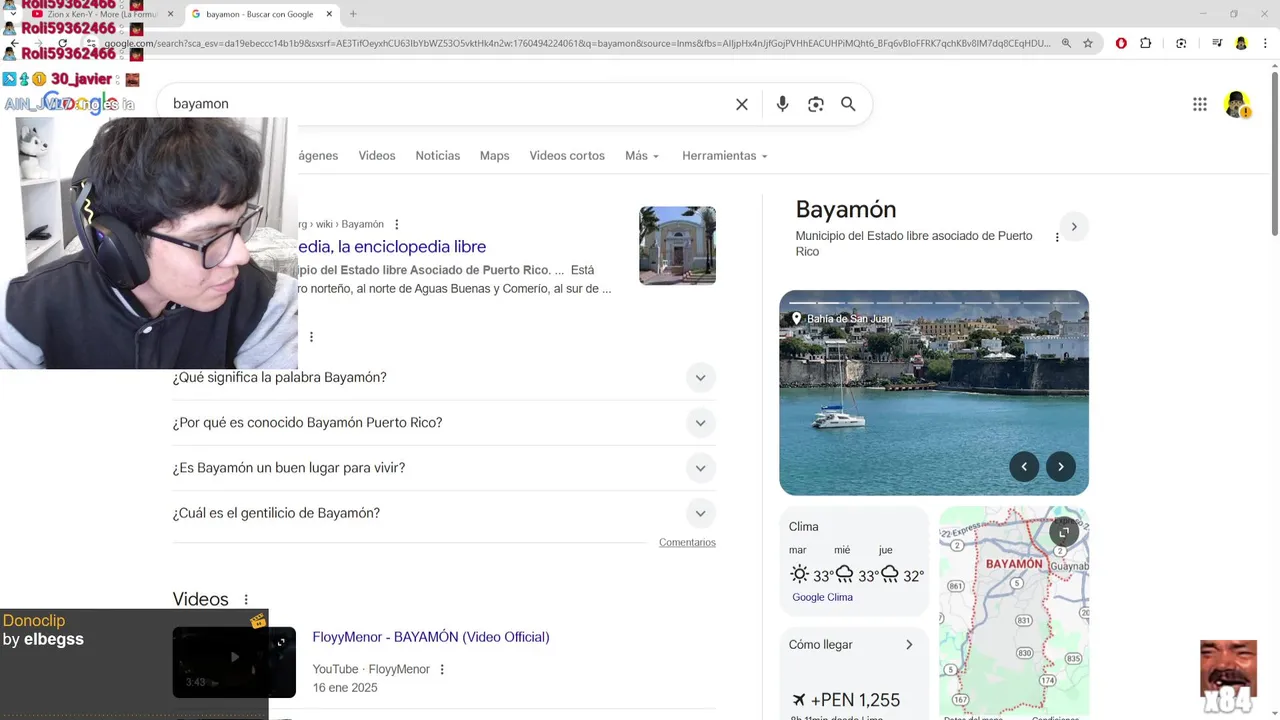The image size is (1280, 720).
Task: Expand '¿Qué significa la palabra Bayamón?'
Action: click(444, 377)
